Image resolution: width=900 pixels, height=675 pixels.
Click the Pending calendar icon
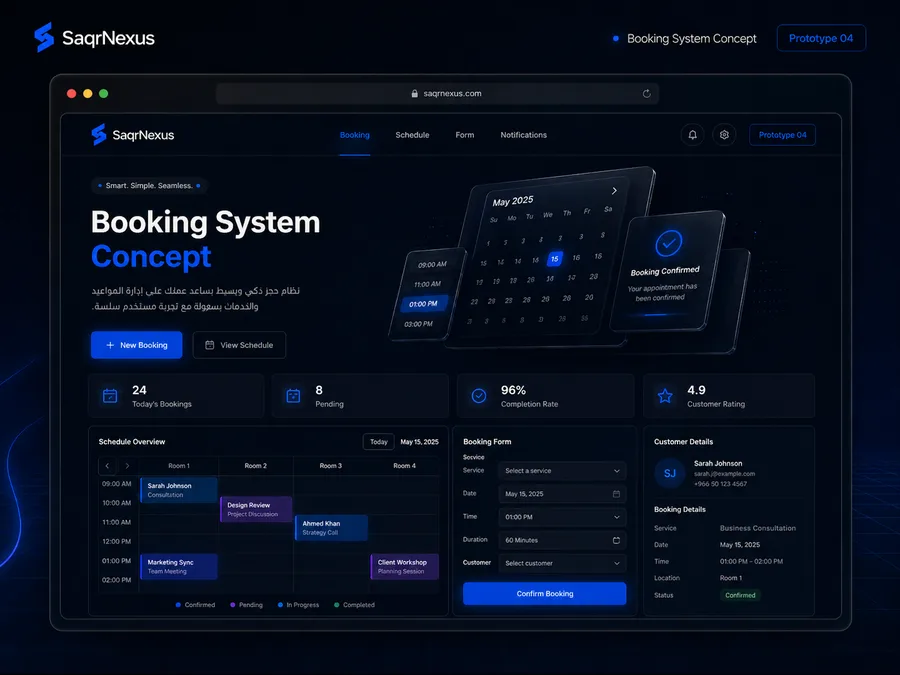[x=293, y=395]
